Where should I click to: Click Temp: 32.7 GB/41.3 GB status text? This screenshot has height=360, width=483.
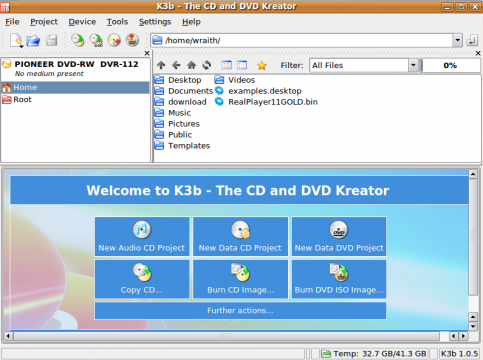(x=380, y=354)
